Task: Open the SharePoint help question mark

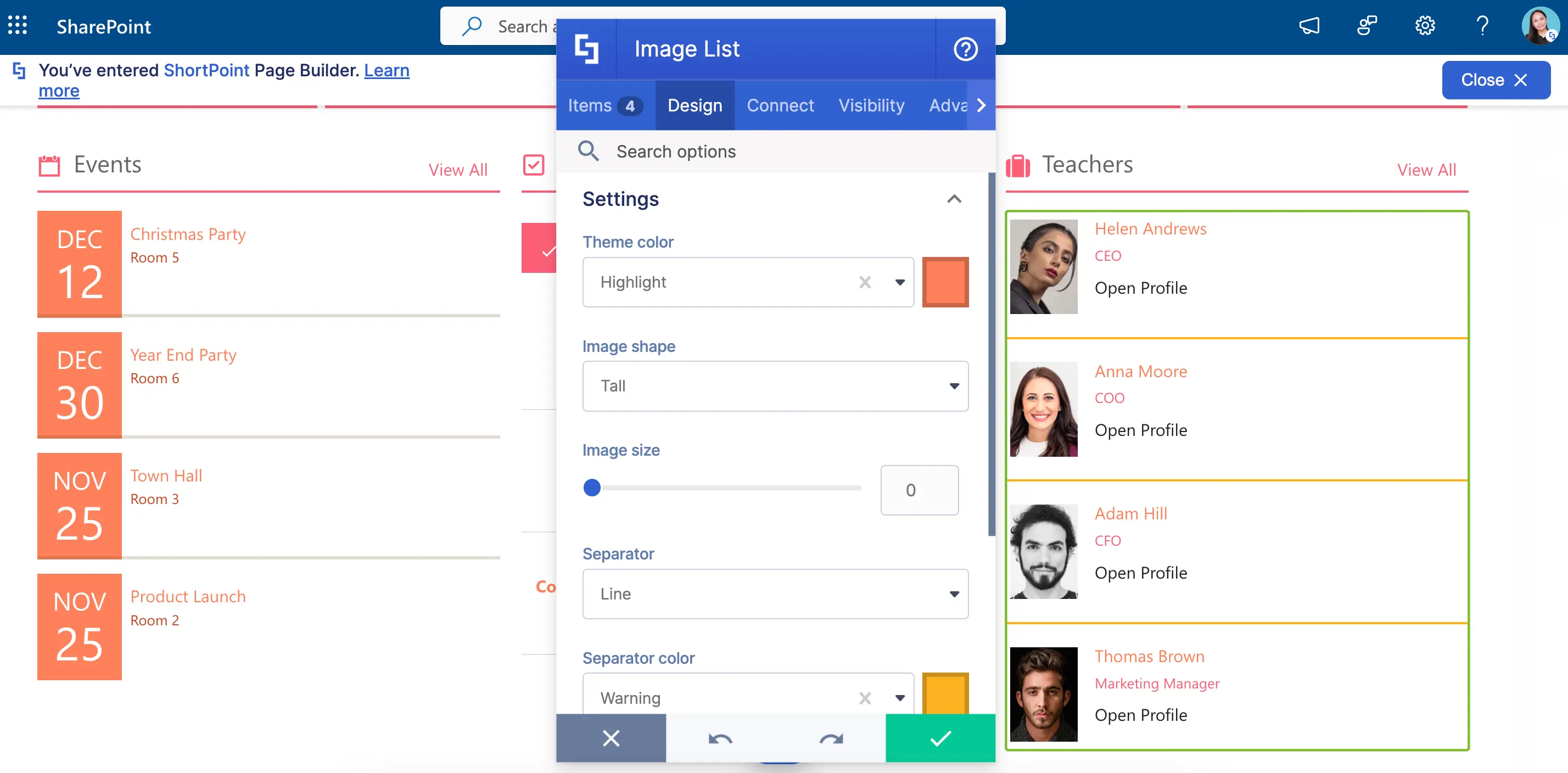Action: [x=1482, y=26]
